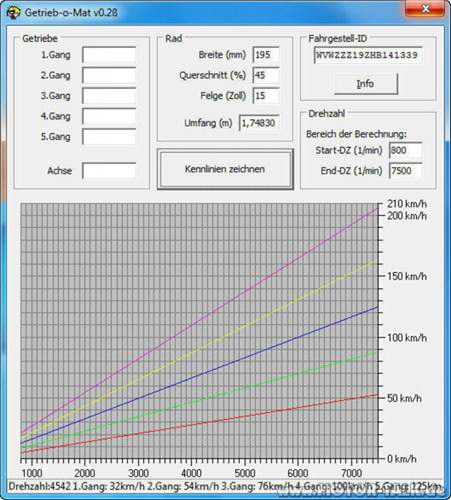Screen dimensions: 451x500
Task: Select the Querschnitt (%) field
Action: coord(266,75)
